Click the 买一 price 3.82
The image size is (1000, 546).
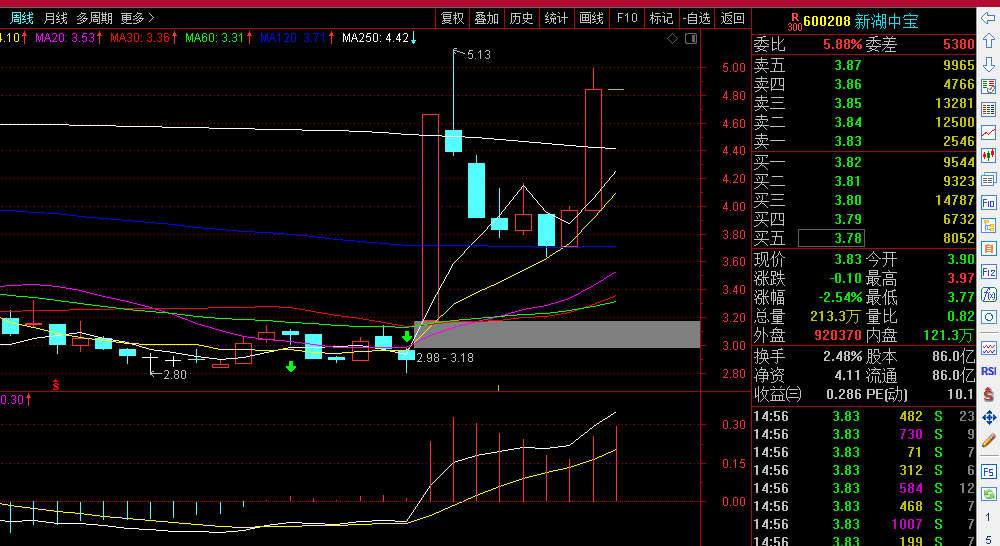pos(848,163)
